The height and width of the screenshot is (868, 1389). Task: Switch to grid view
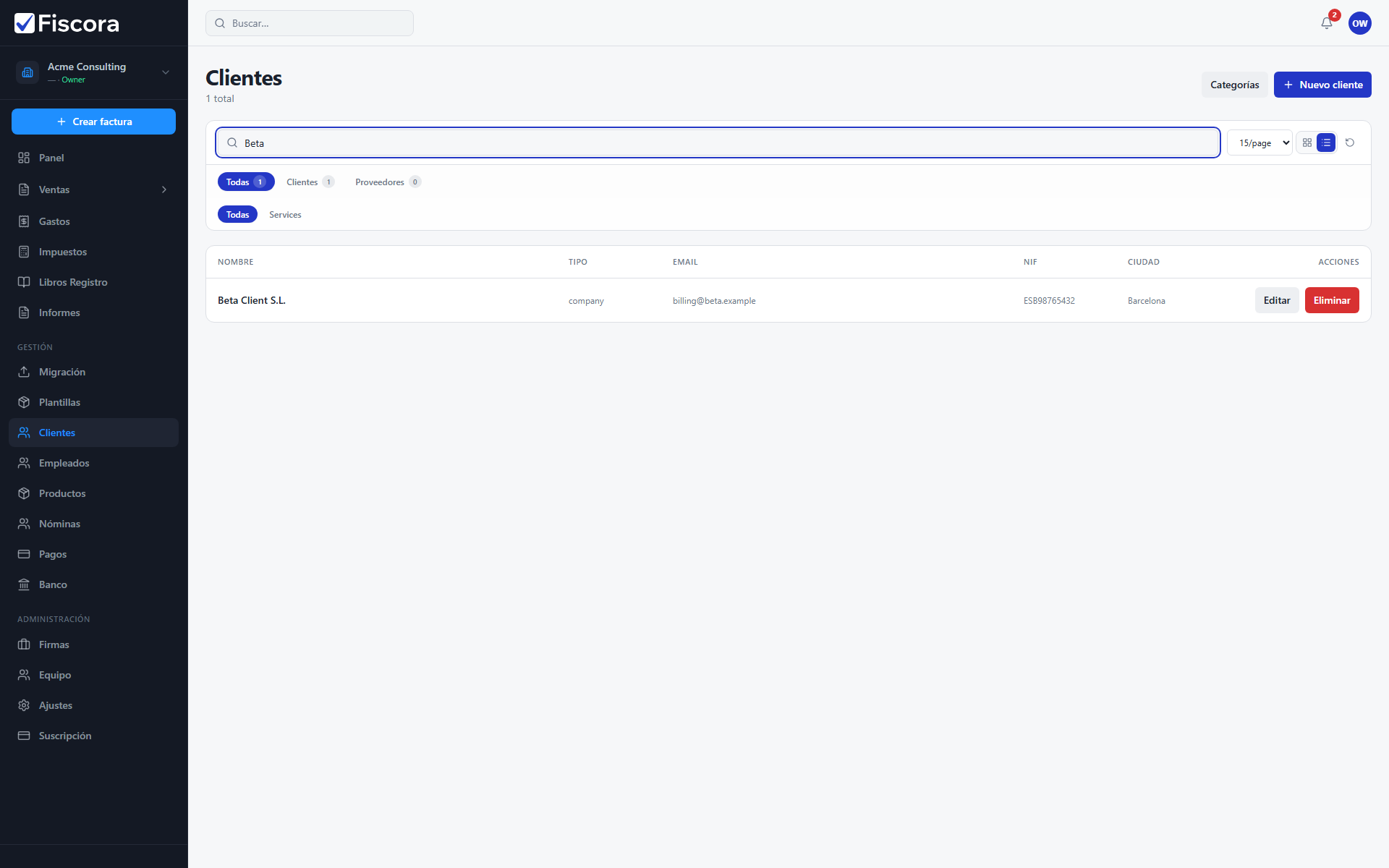pos(1307,142)
